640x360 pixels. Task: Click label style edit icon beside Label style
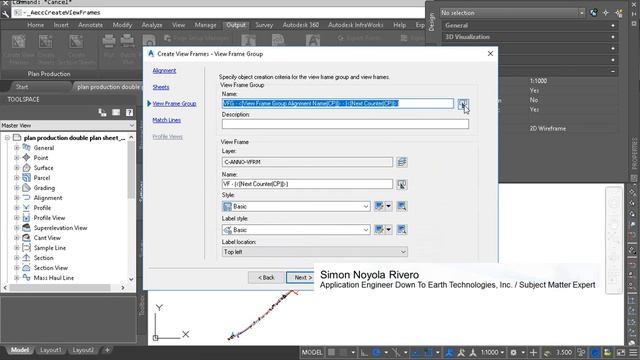(x=379, y=229)
